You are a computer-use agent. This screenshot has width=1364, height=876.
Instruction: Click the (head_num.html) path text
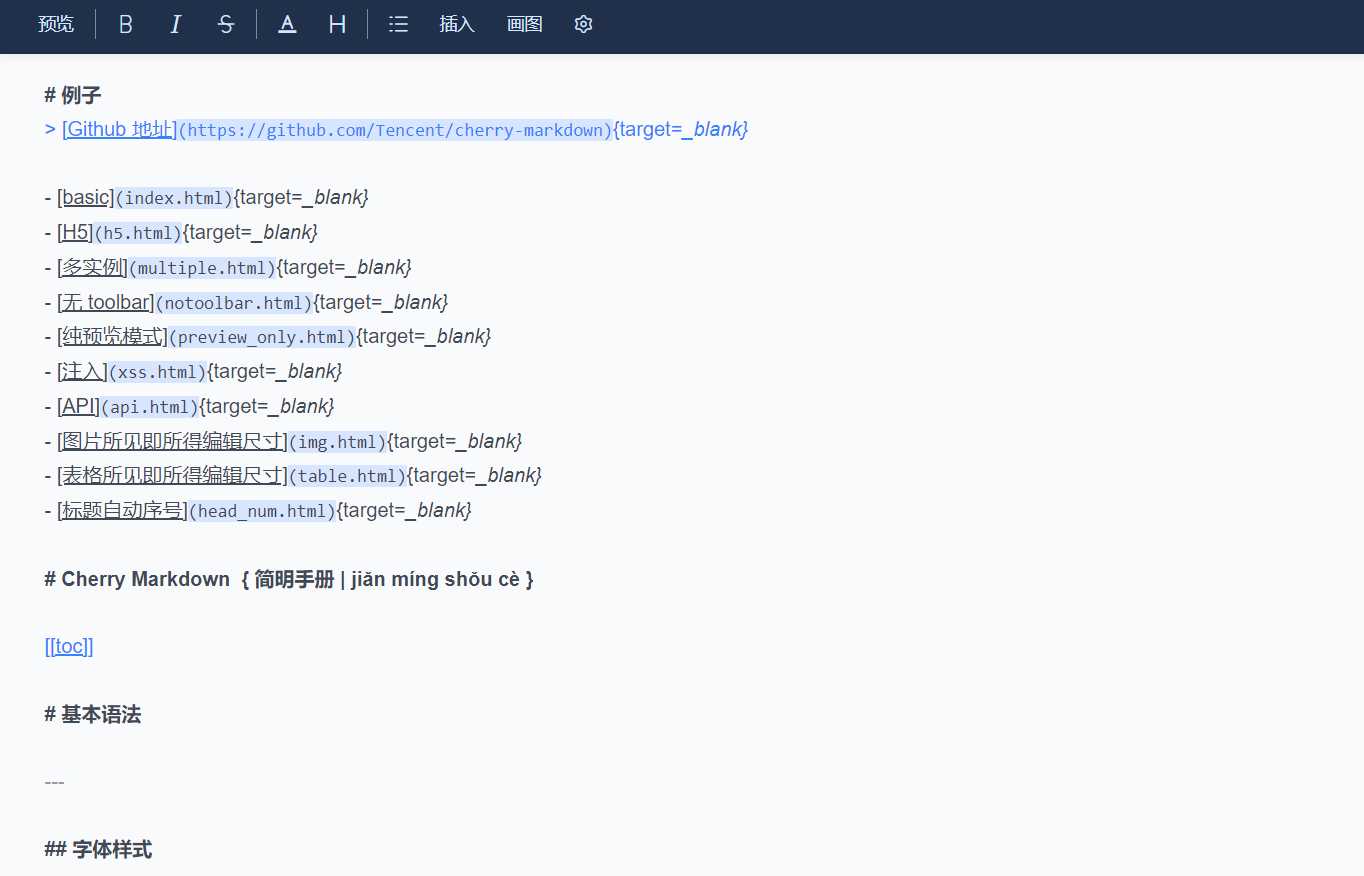point(263,511)
